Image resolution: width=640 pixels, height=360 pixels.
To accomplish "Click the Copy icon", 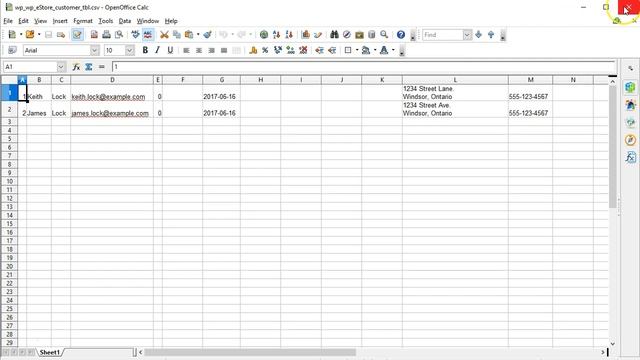I will click(176, 35).
